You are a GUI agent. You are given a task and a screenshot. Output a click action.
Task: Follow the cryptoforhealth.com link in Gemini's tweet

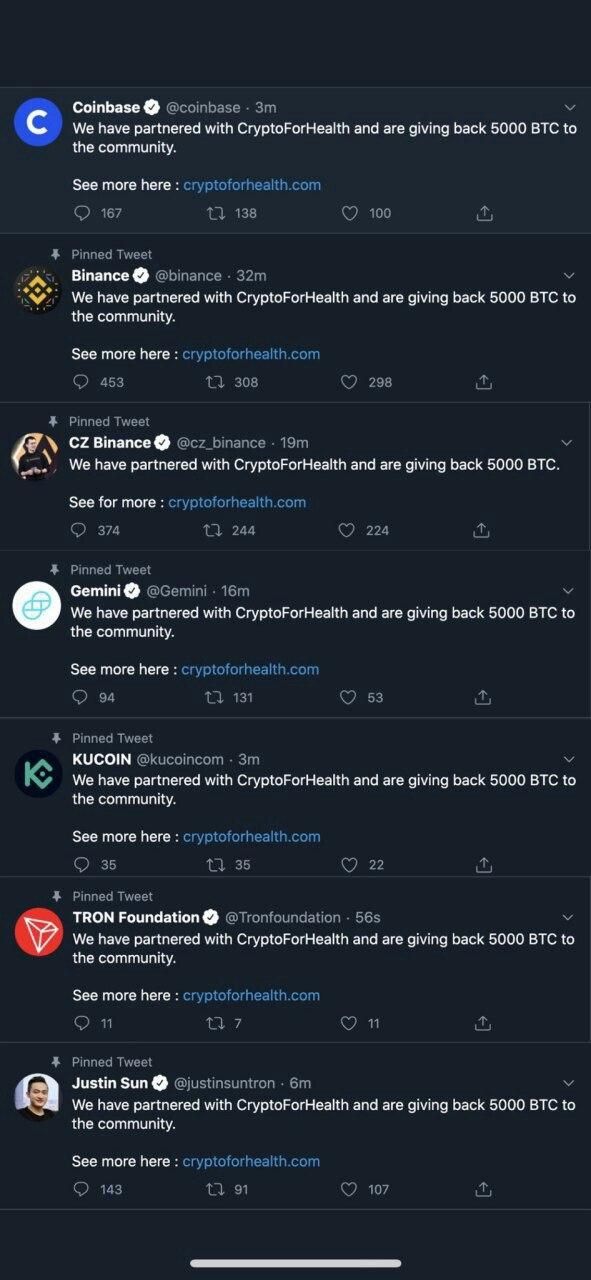point(251,669)
